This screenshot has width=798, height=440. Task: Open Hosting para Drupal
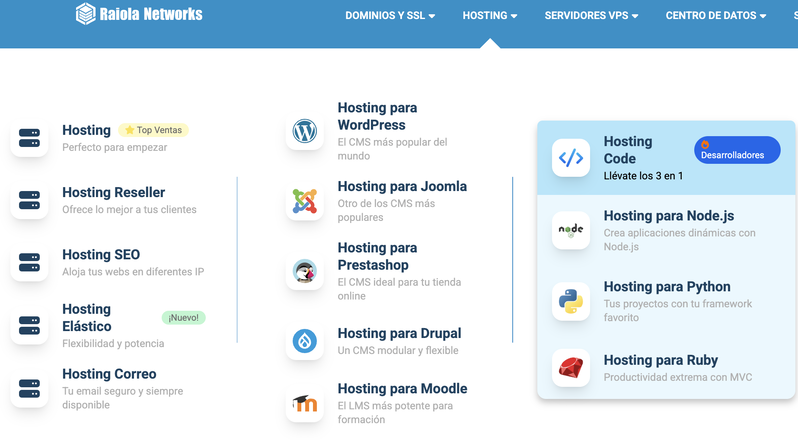click(x=400, y=333)
